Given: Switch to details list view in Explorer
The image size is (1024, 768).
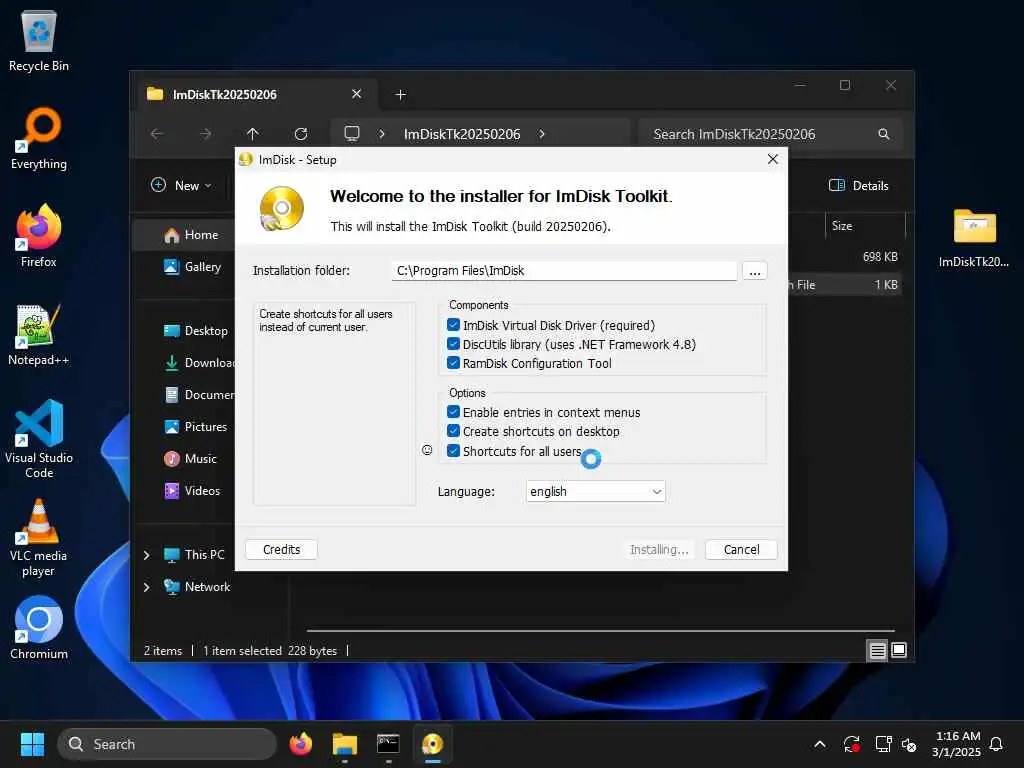Looking at the screenshot, I should (x=877, y=650).
